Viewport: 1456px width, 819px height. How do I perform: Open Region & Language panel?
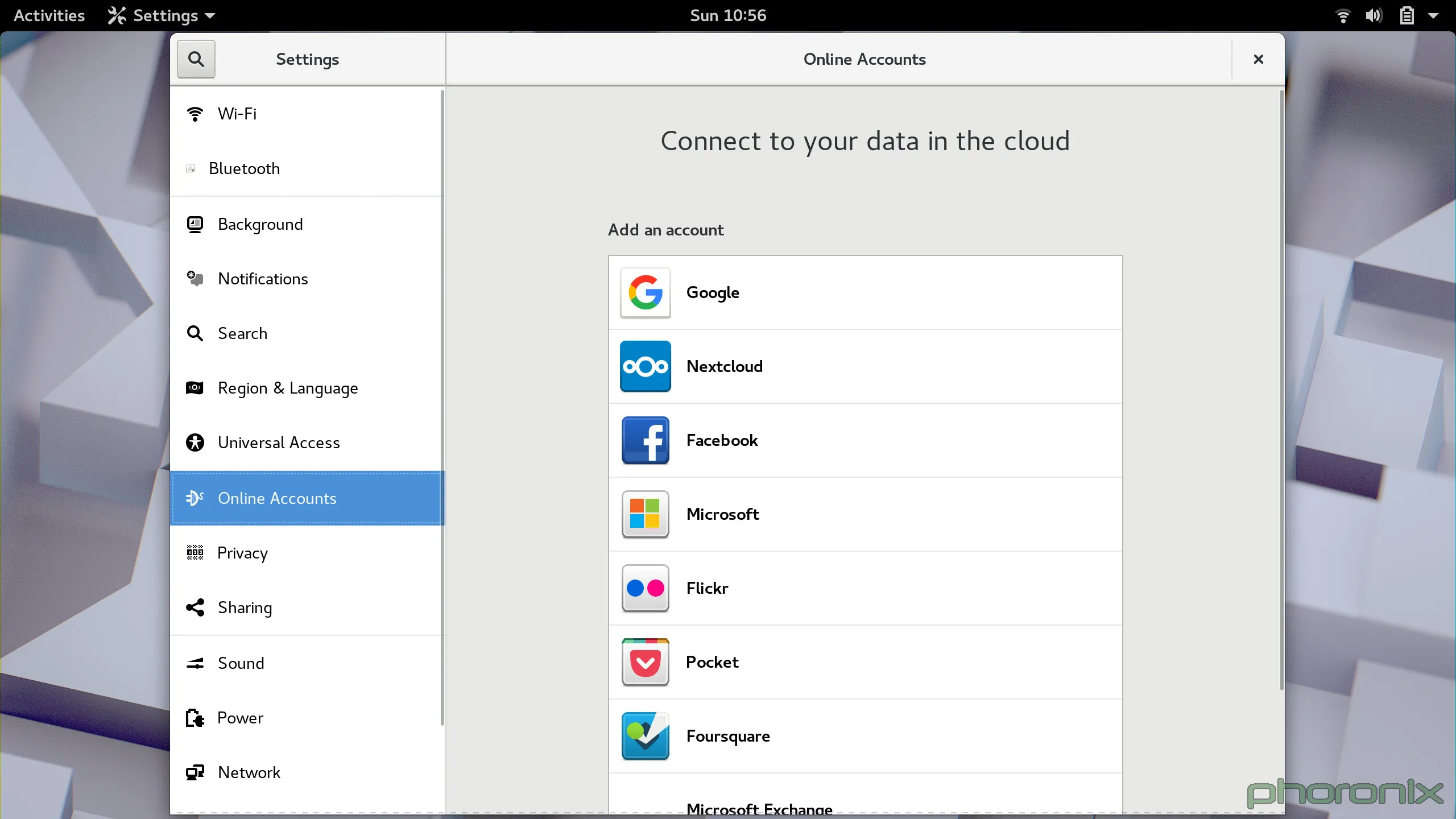[306, 388]
